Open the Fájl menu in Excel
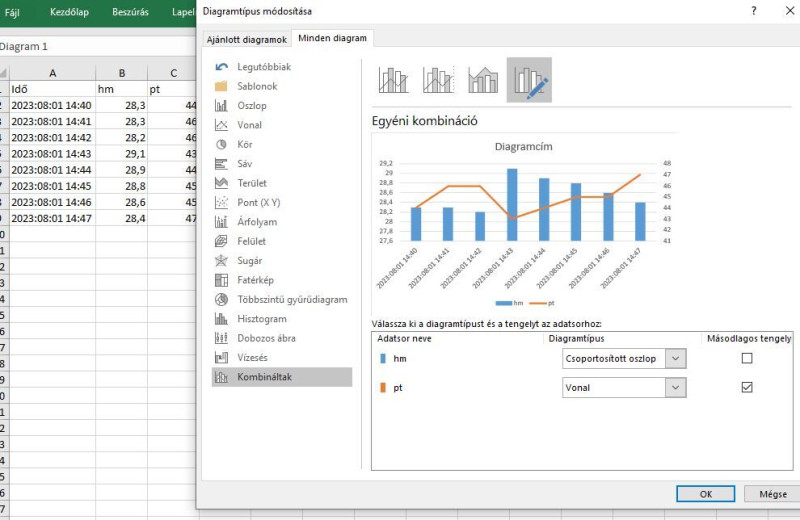The height and width of the screenshot is (520, 800). tap(12, 12)
